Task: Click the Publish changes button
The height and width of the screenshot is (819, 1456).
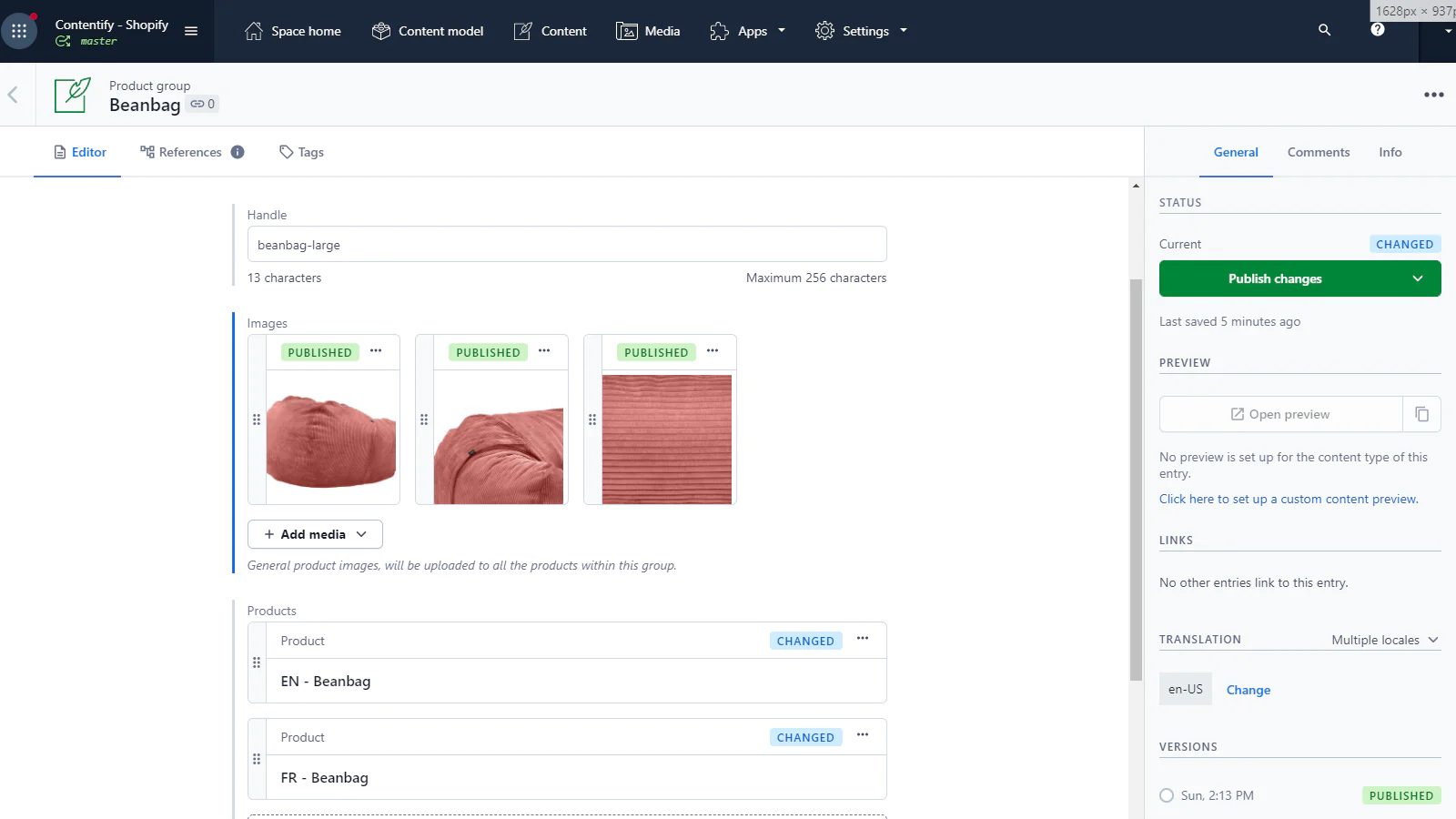Action: click(1275, 278)
